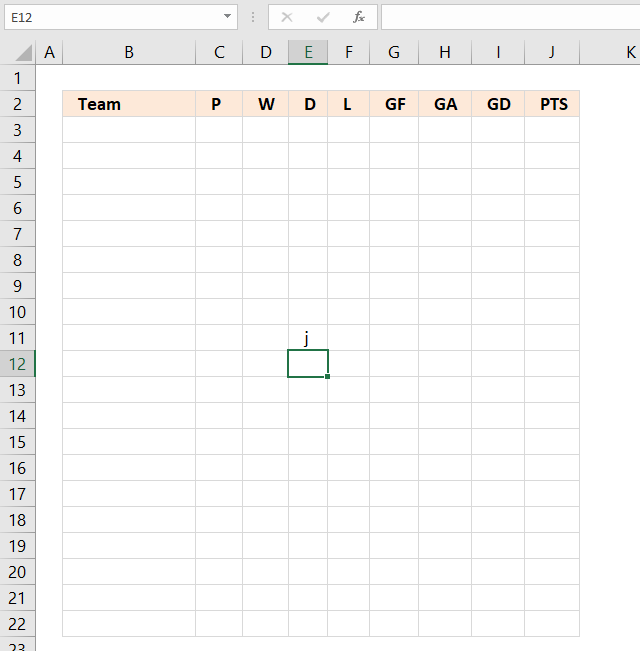
Task: Select row 1 header
Action: point(17,78)
